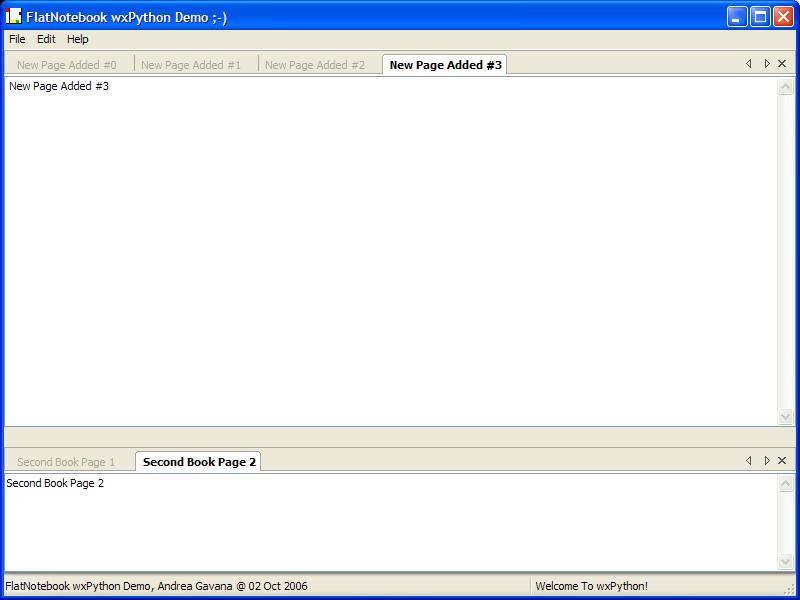Activate the New Page Added #2 tab
Screen dimensions: 800x600
click(315, 65)
